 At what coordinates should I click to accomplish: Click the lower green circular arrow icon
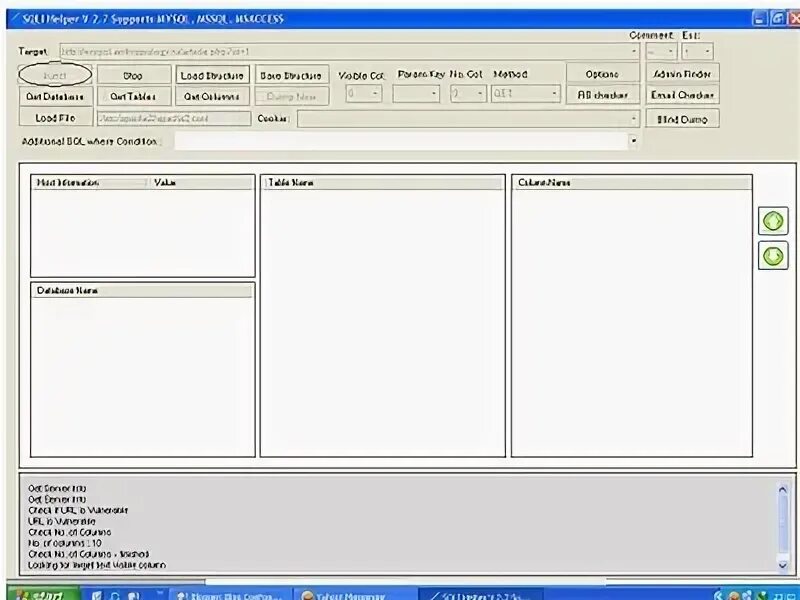click(x=773, y=256)
